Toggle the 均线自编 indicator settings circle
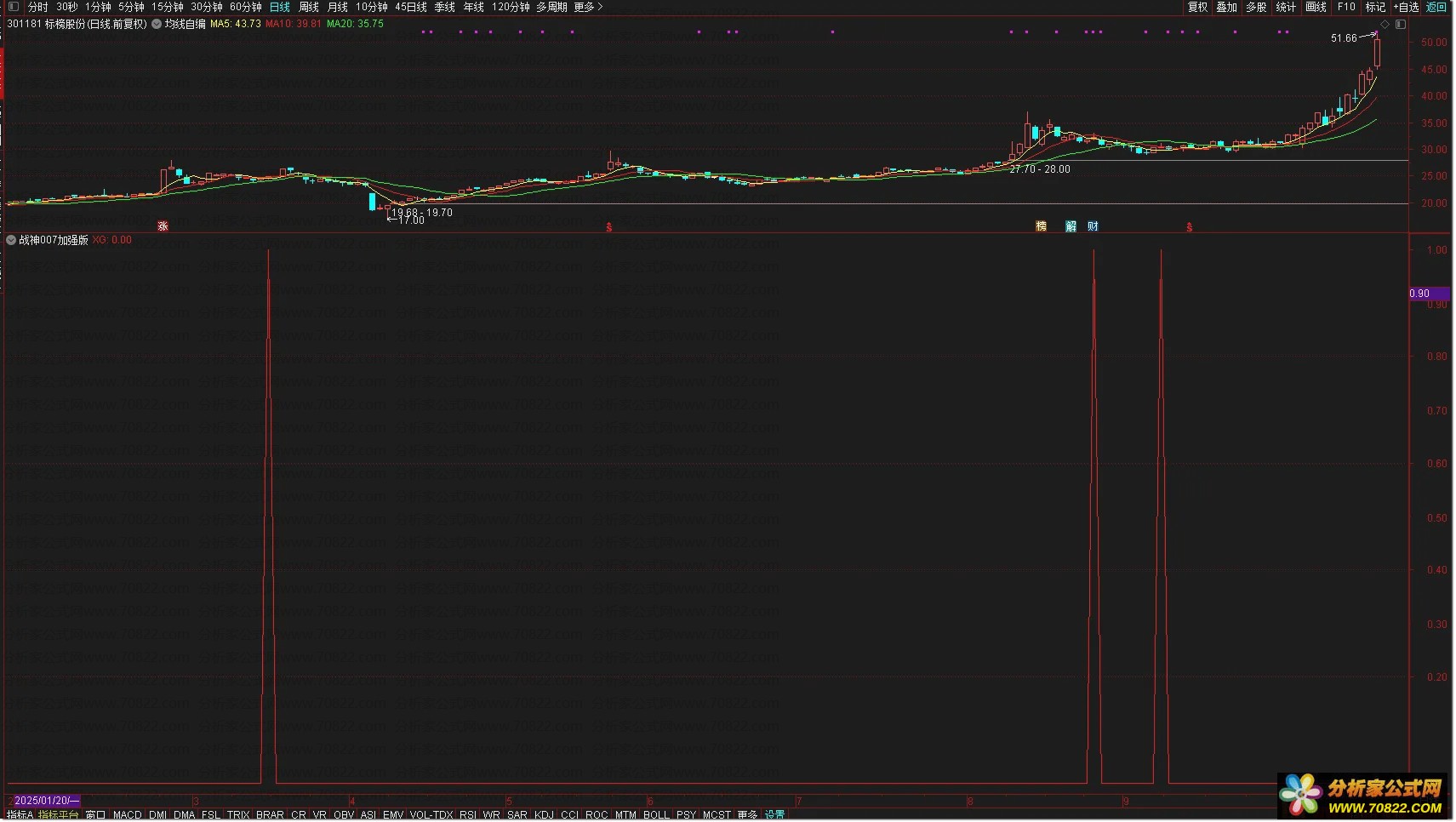 click(x=157, y=25)
